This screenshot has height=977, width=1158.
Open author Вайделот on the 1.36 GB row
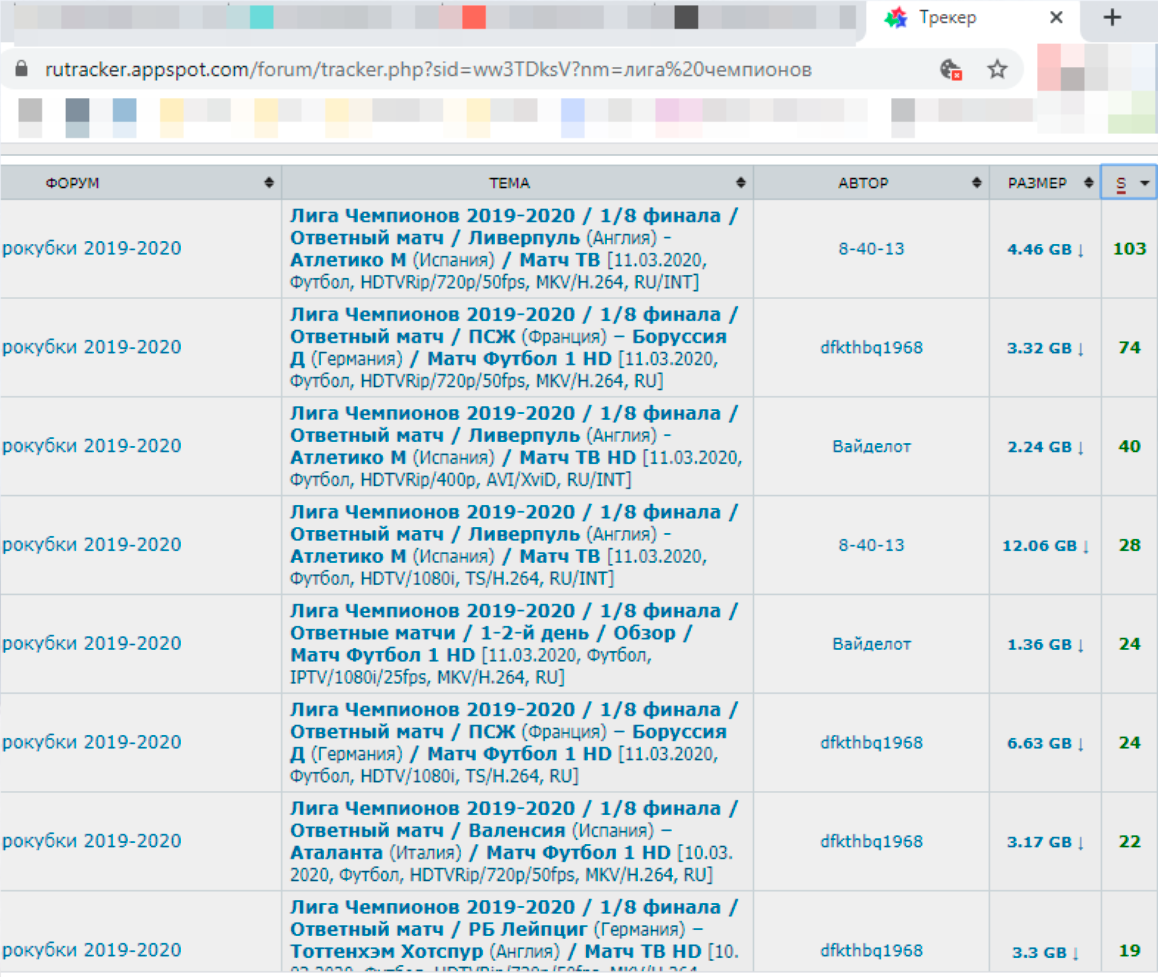tap(871, 644)
